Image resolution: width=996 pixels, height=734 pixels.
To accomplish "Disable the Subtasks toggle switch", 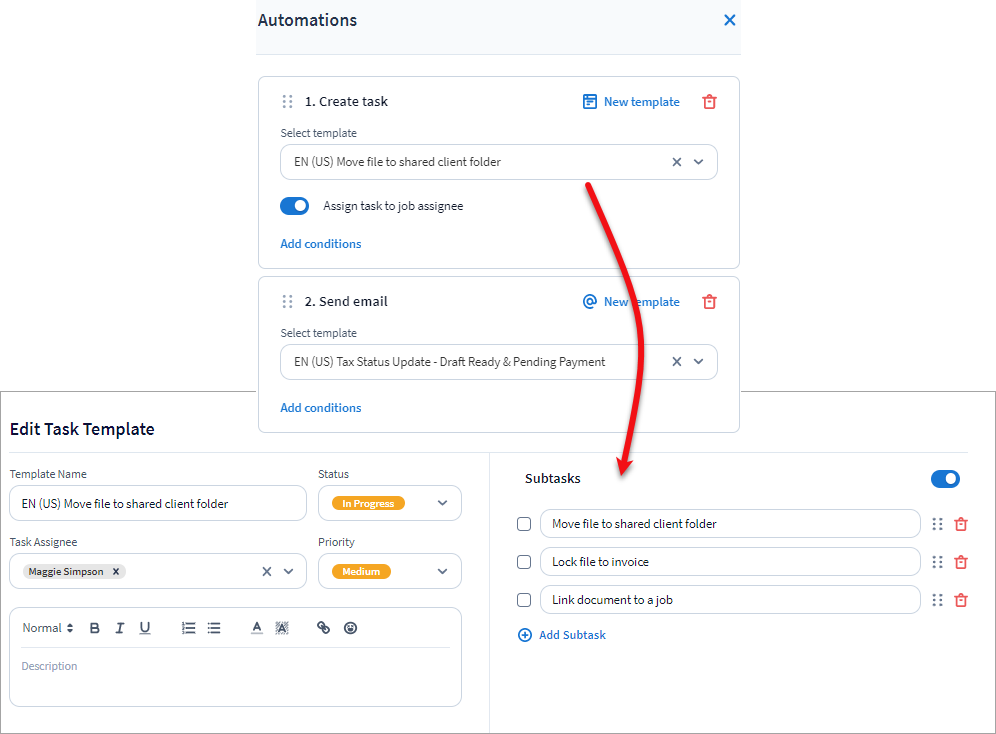I will pos(945,479).
